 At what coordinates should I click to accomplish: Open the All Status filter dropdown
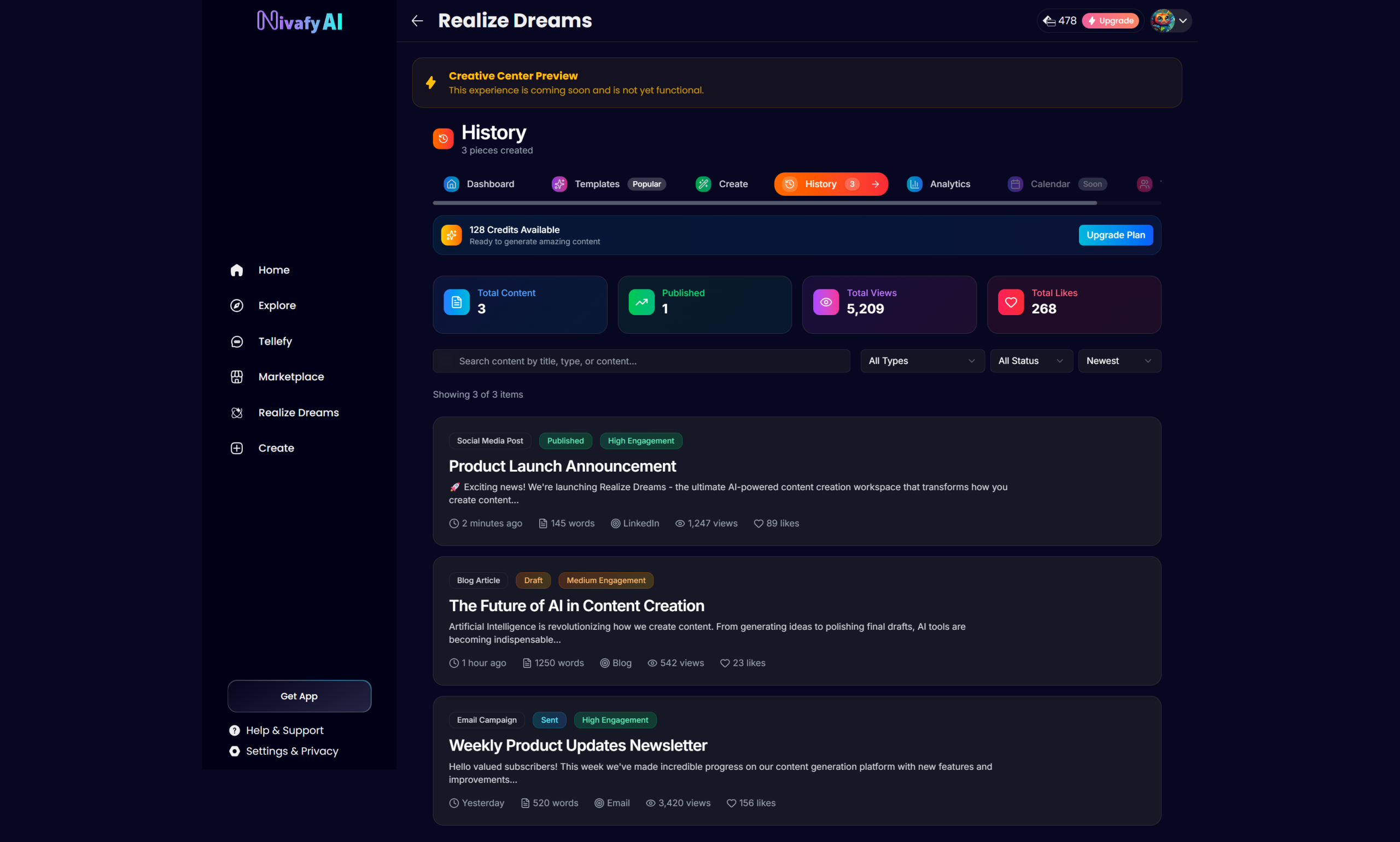tap(1030, 361)
